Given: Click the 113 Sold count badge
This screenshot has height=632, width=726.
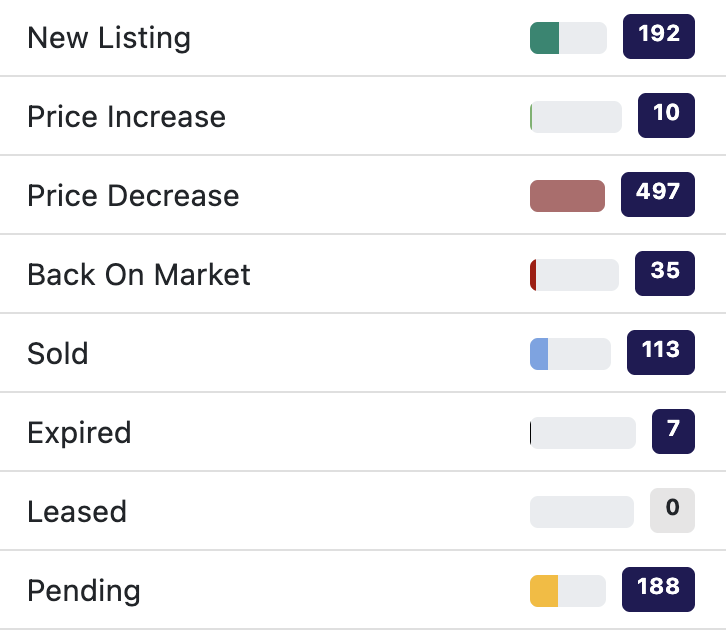Looking at the screenshot, I should tap(660, 353).
